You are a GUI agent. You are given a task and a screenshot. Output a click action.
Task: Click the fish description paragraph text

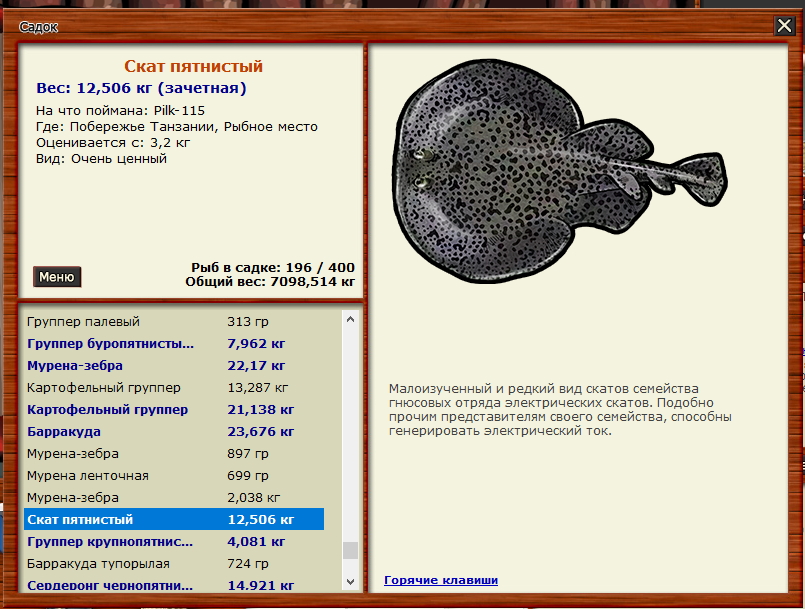(x=560, y=410)
